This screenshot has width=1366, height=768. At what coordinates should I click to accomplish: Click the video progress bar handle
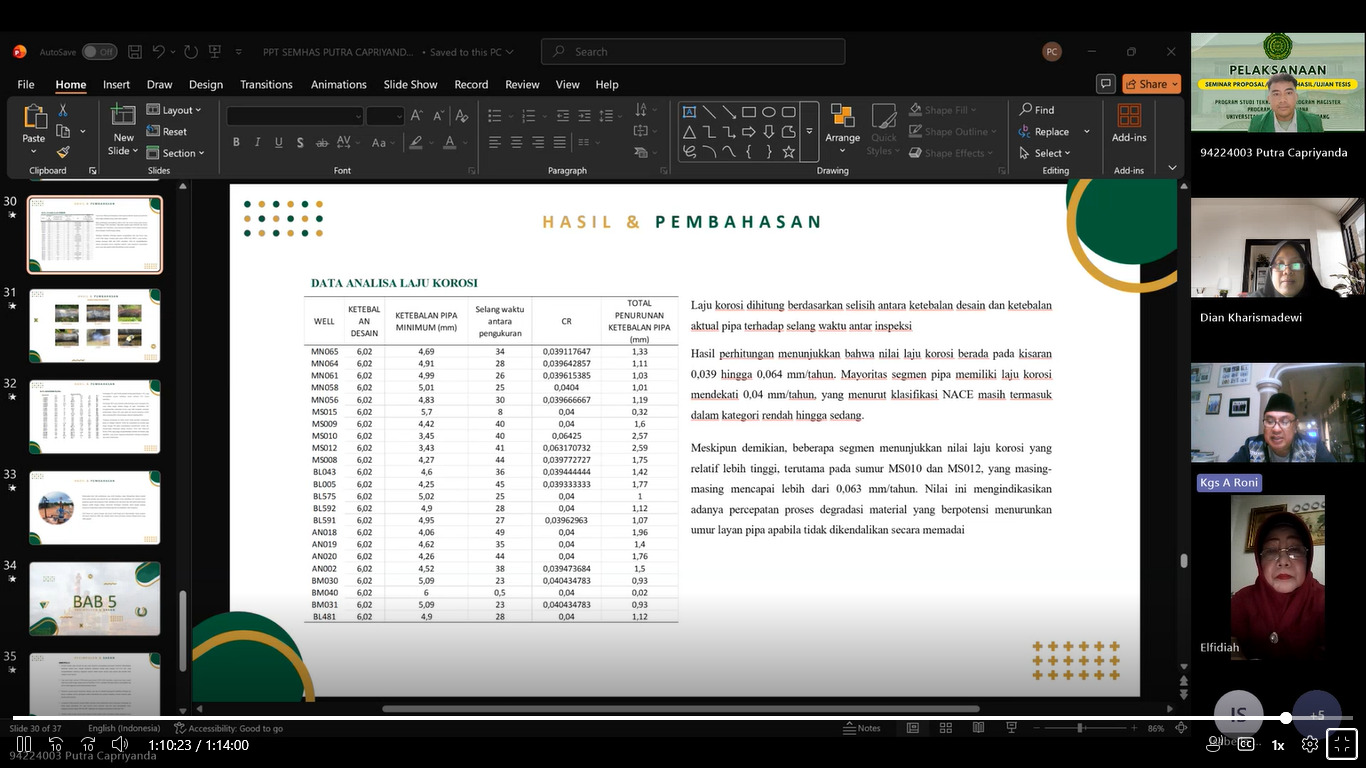1286,718
